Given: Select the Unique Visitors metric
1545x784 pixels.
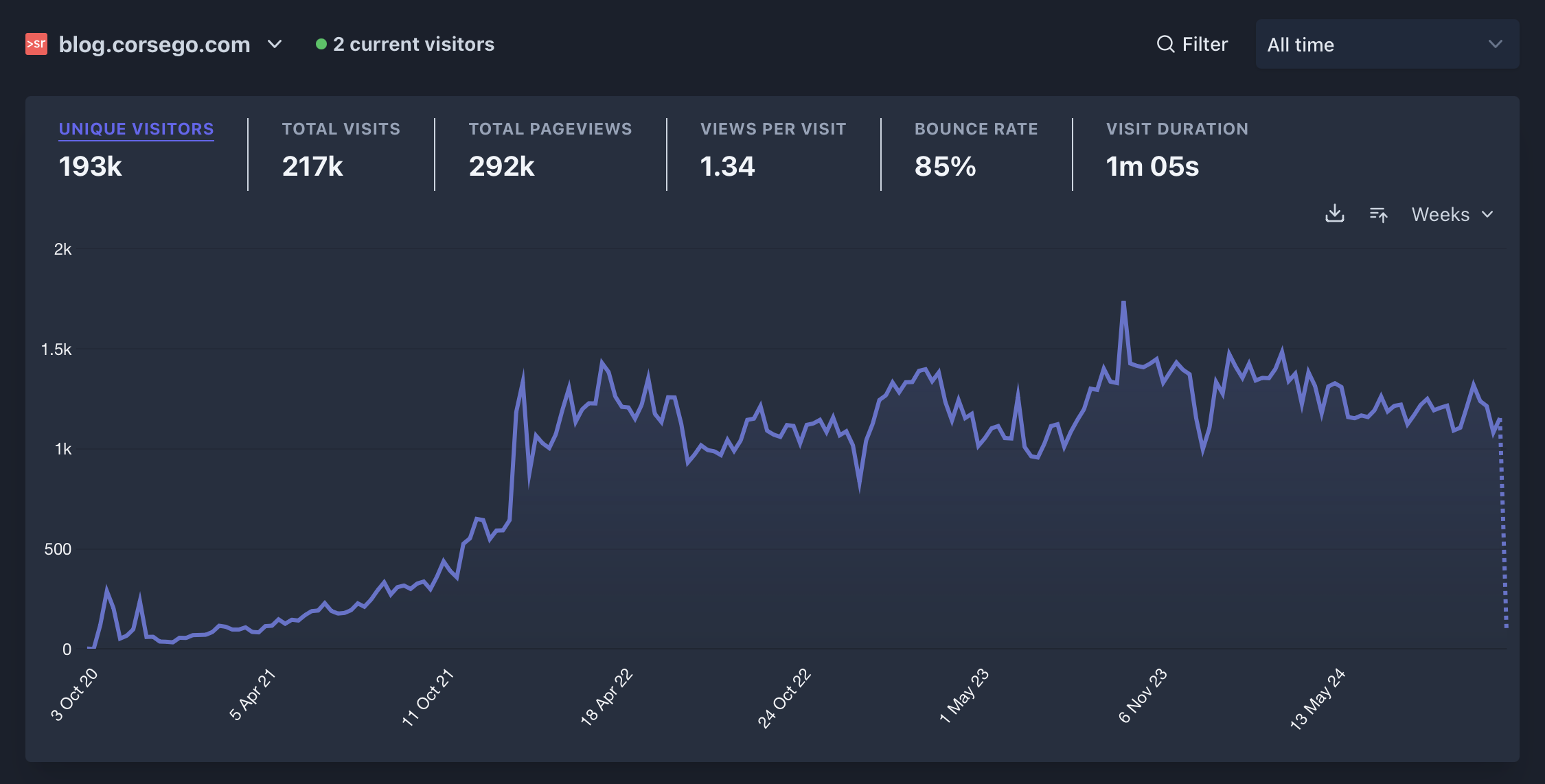Looking at the screenshot, I should tap(136, 129).
